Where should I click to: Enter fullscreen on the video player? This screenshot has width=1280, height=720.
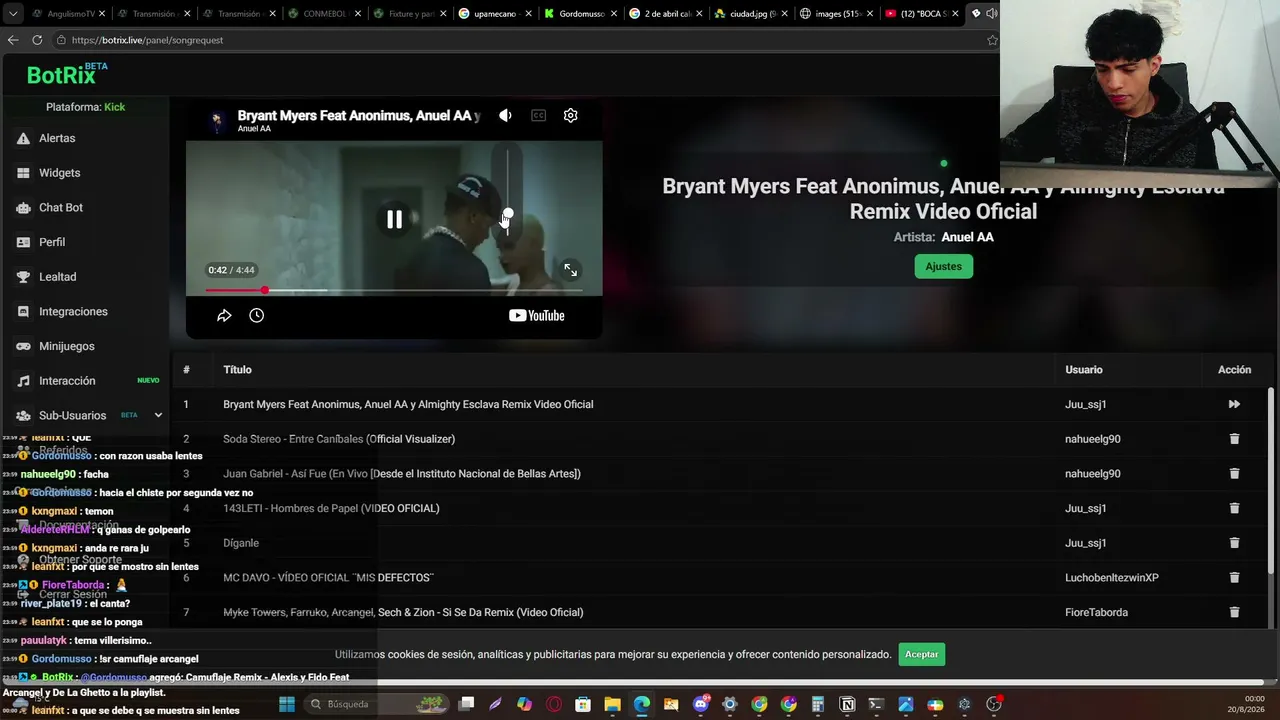click(x=570, y=270)
